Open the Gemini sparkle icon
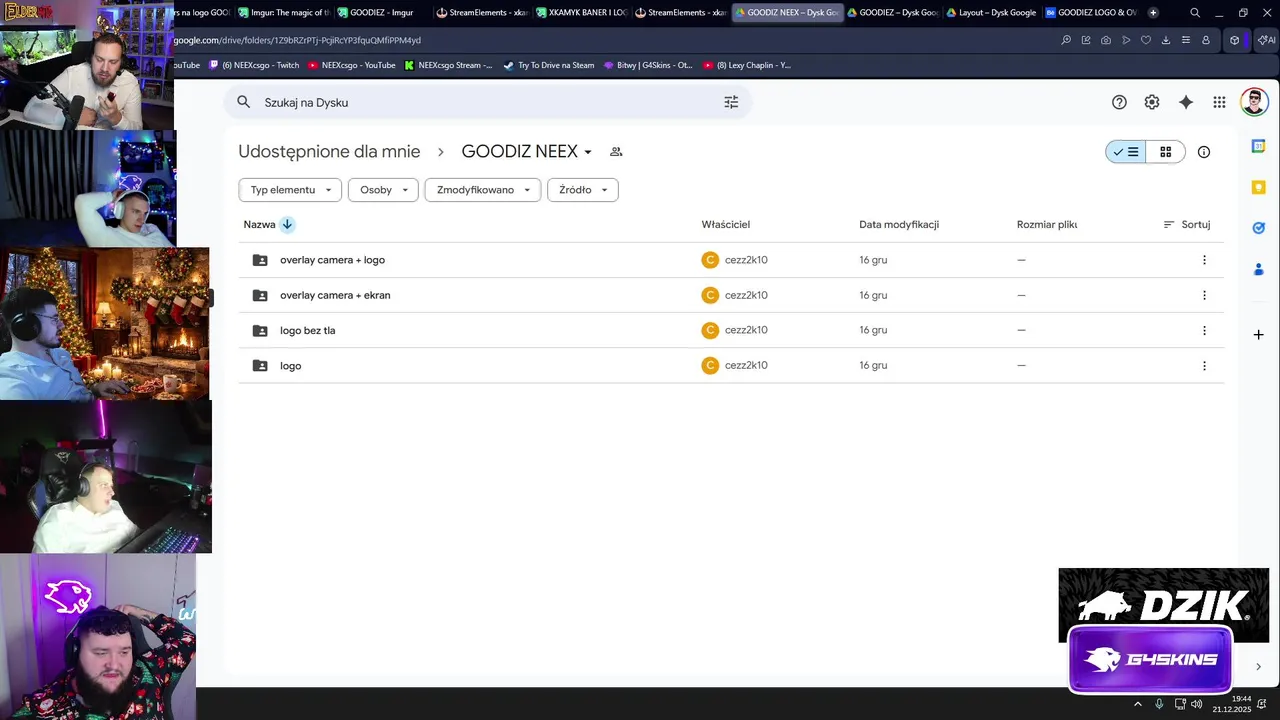 [1186, 102]
